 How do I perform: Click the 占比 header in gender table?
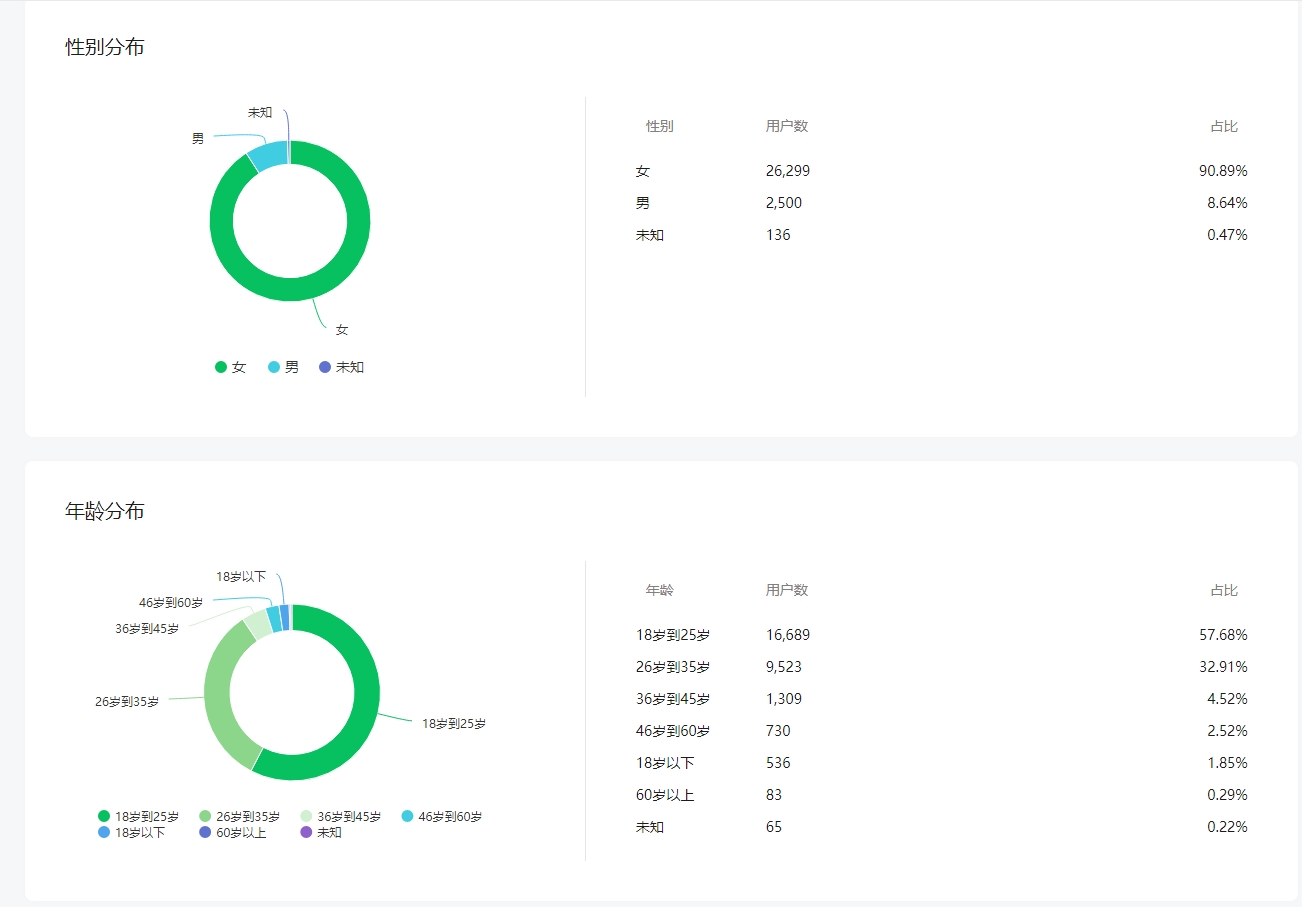click(1224, 126)
